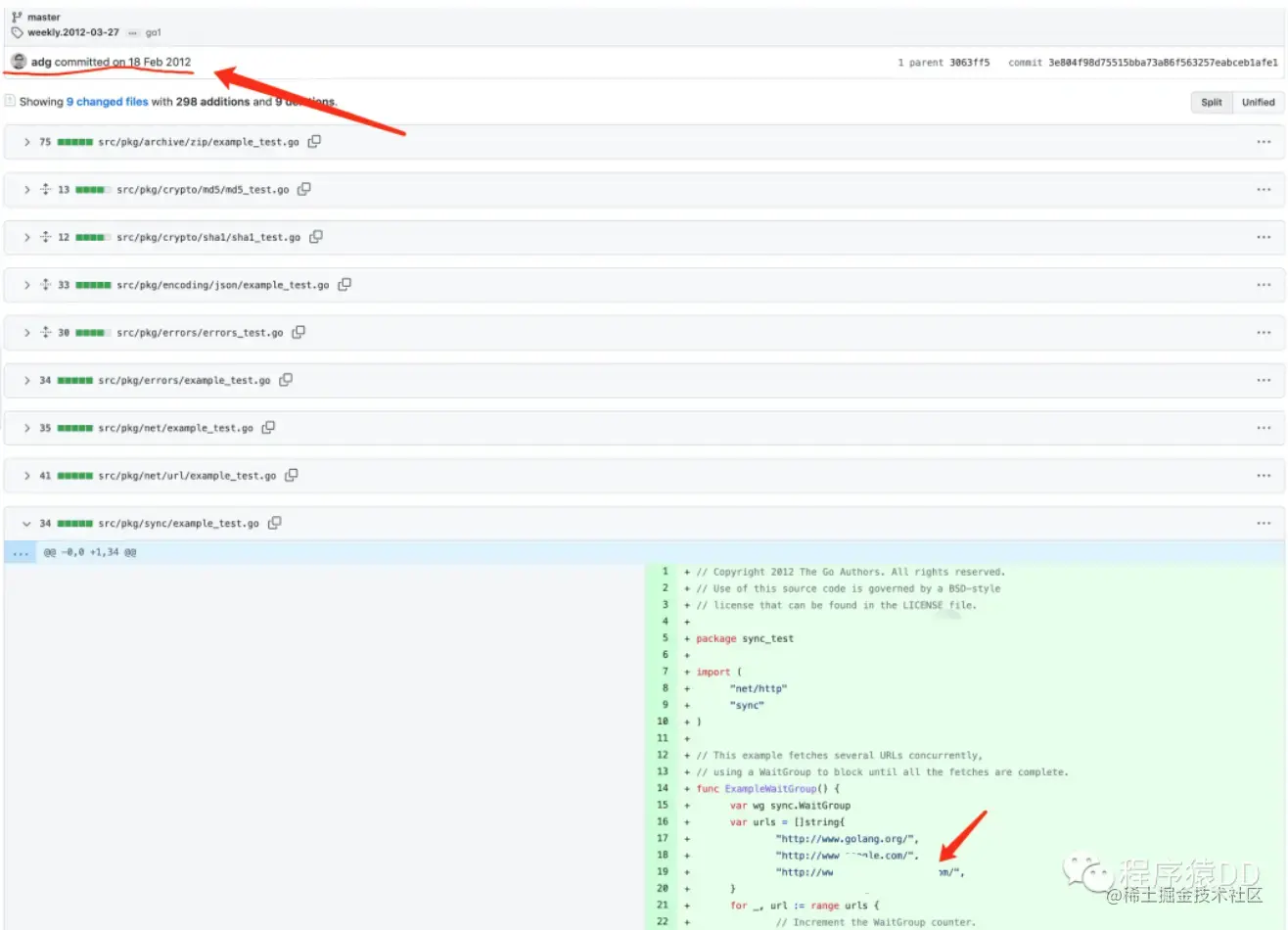This screenshot has width=1288, height=930.
Task: Expand all lines in md5_test.go
Action: 45,189
